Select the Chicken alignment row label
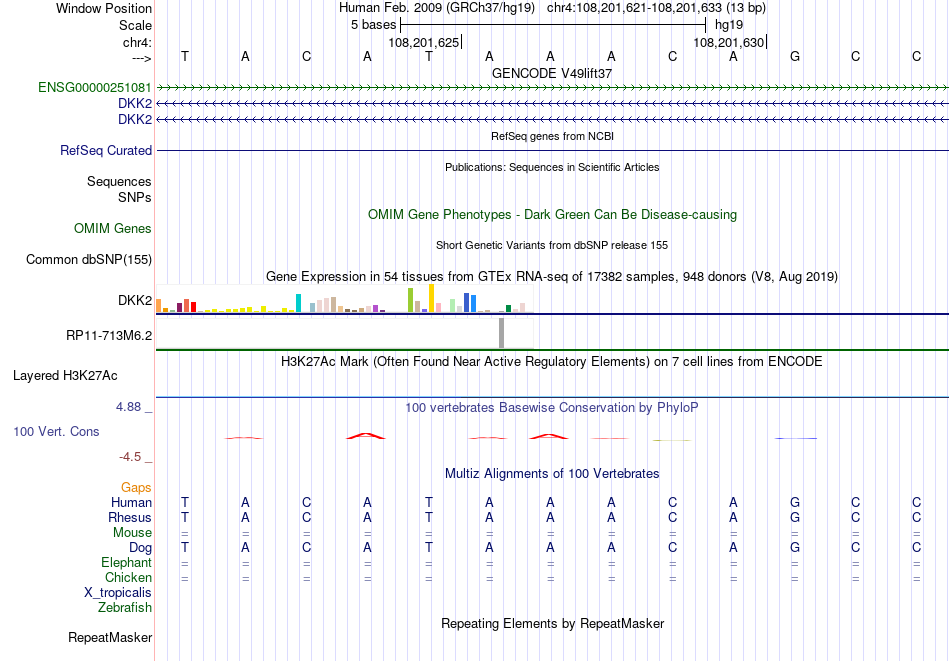950x661 pixels. [x=128, y=577]
